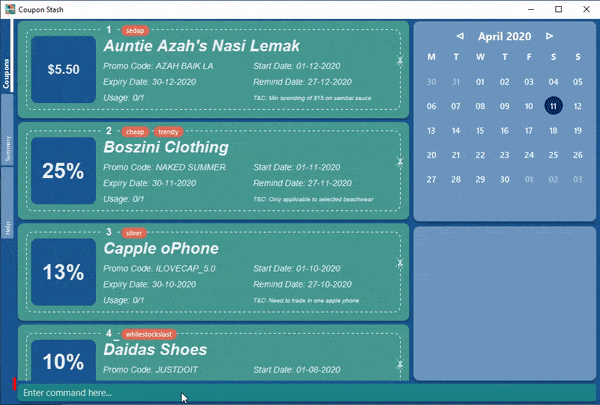Screen dimensions: 600x405
Task: Click 'Start Date: 01-11-2020' text
Action: (297, 167)
